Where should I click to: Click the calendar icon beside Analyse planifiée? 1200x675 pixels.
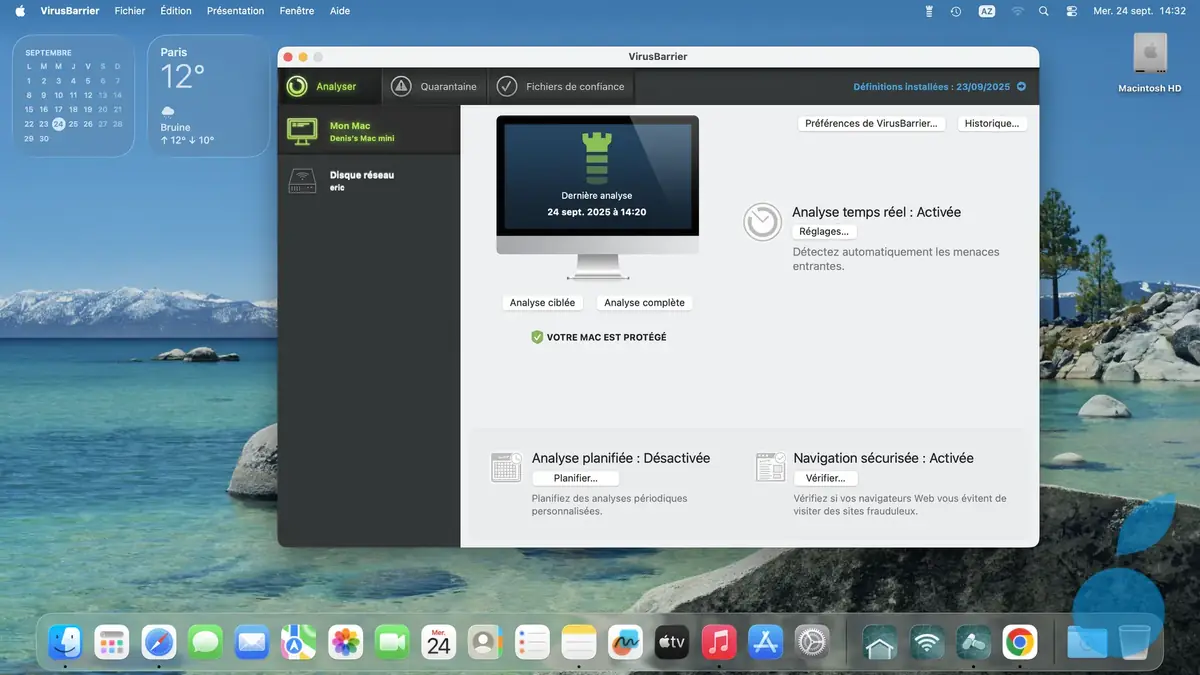point(505,466)
